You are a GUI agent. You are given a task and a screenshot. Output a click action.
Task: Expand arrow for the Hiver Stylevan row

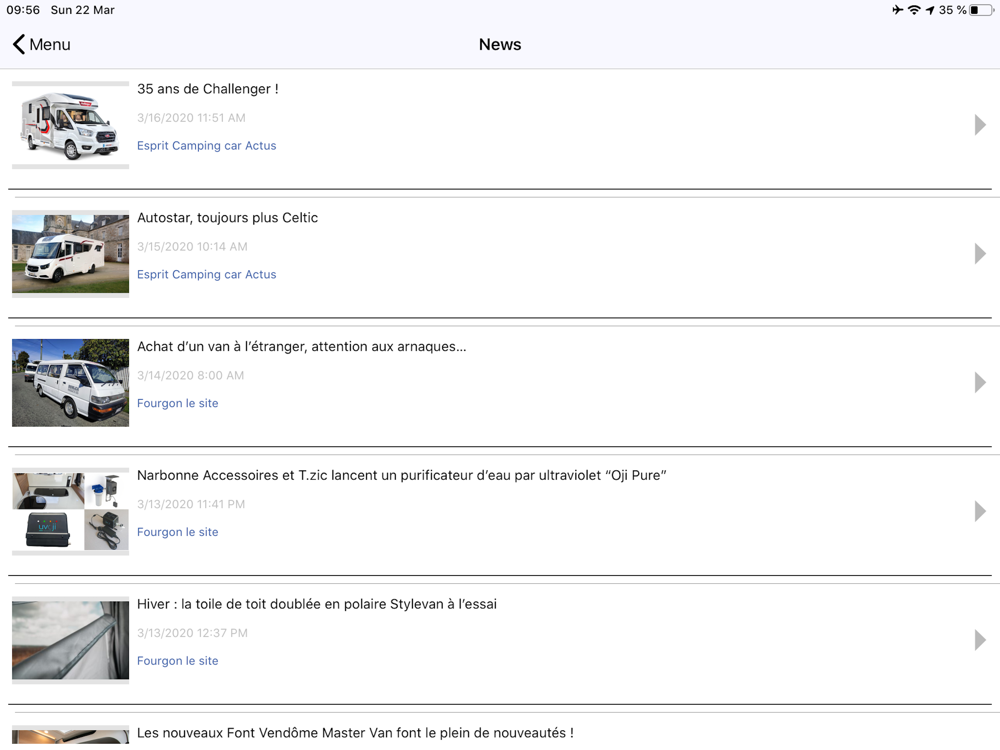point(980,640)
